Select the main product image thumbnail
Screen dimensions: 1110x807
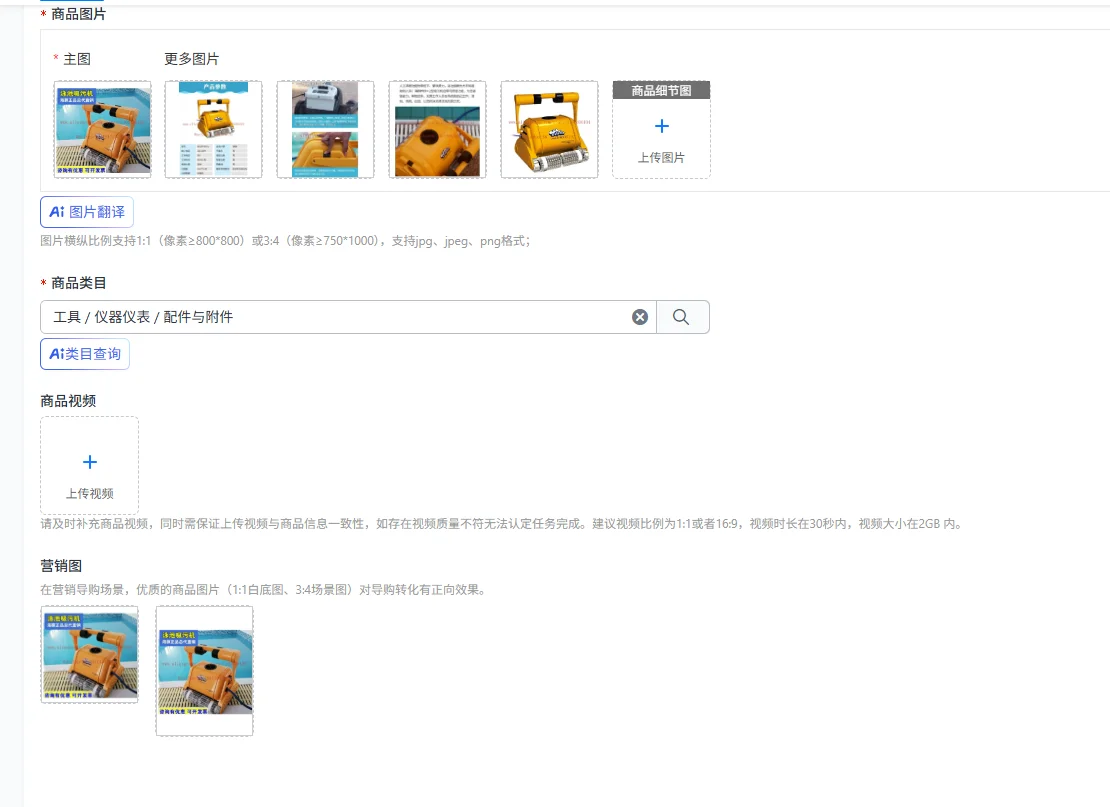tap(103, 130)
